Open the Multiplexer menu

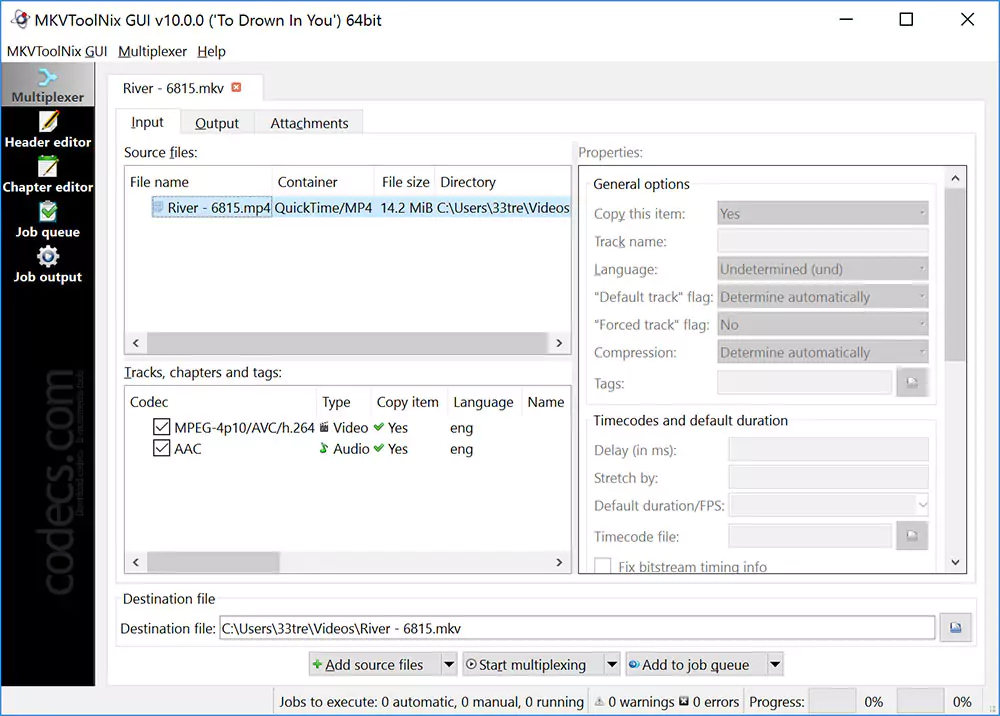coord(152,51)
